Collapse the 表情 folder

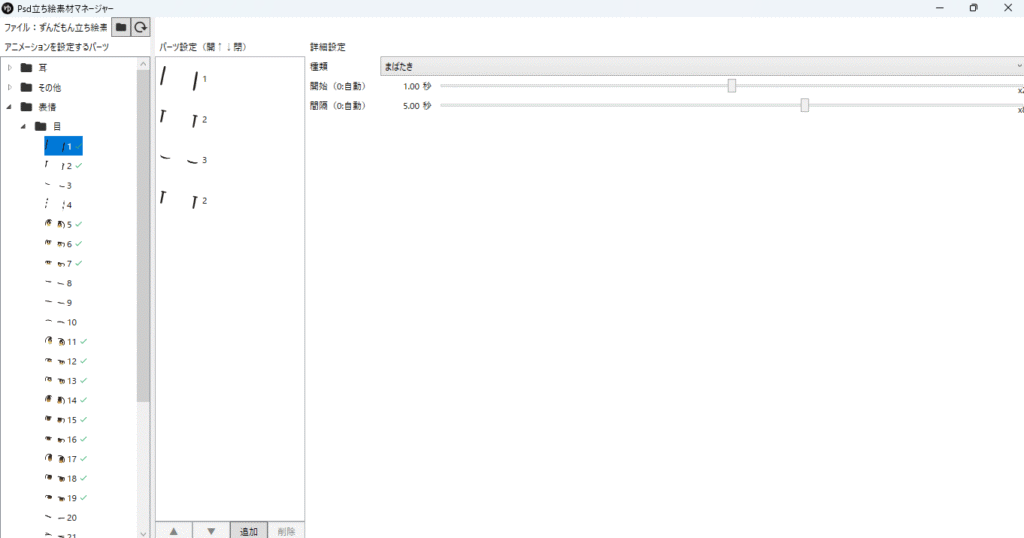point(11,107)
